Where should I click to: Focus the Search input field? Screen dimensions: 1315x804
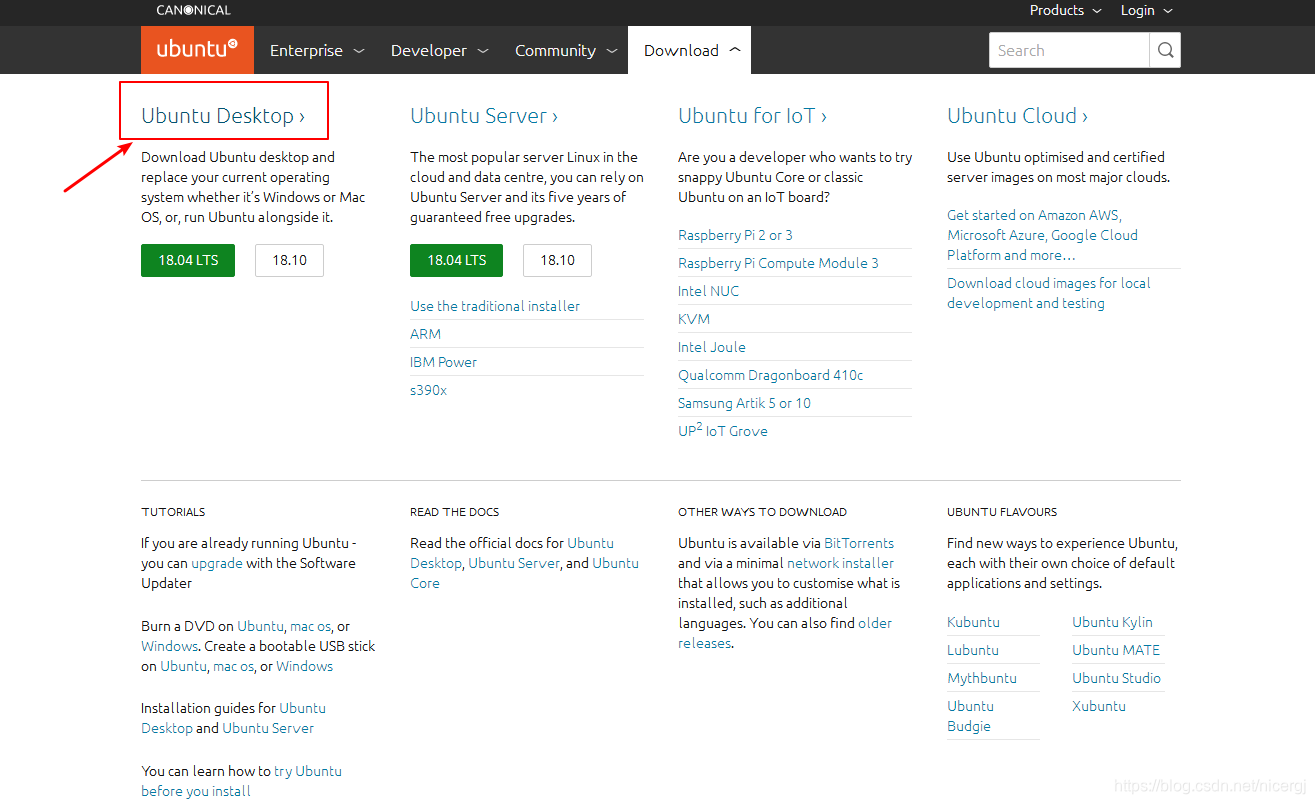click(1069, 50)
